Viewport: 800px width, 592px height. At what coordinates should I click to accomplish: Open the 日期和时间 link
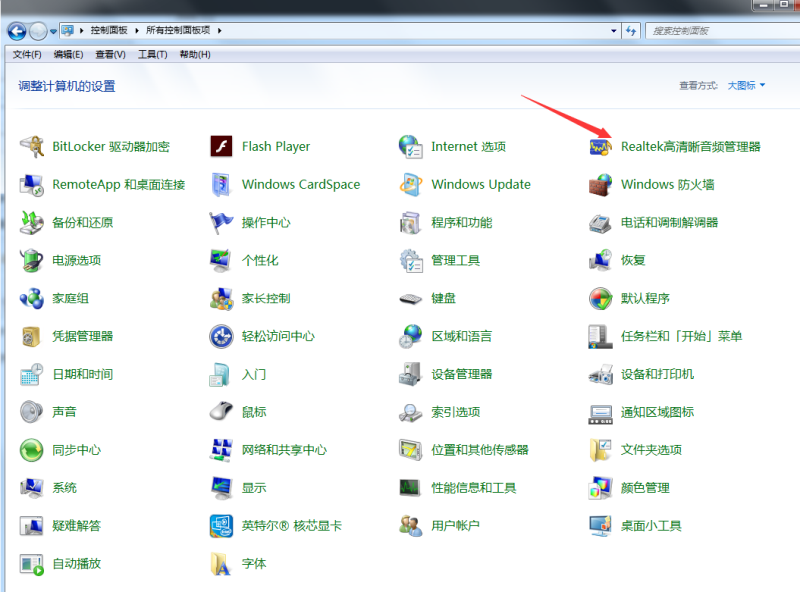(83, 374)
